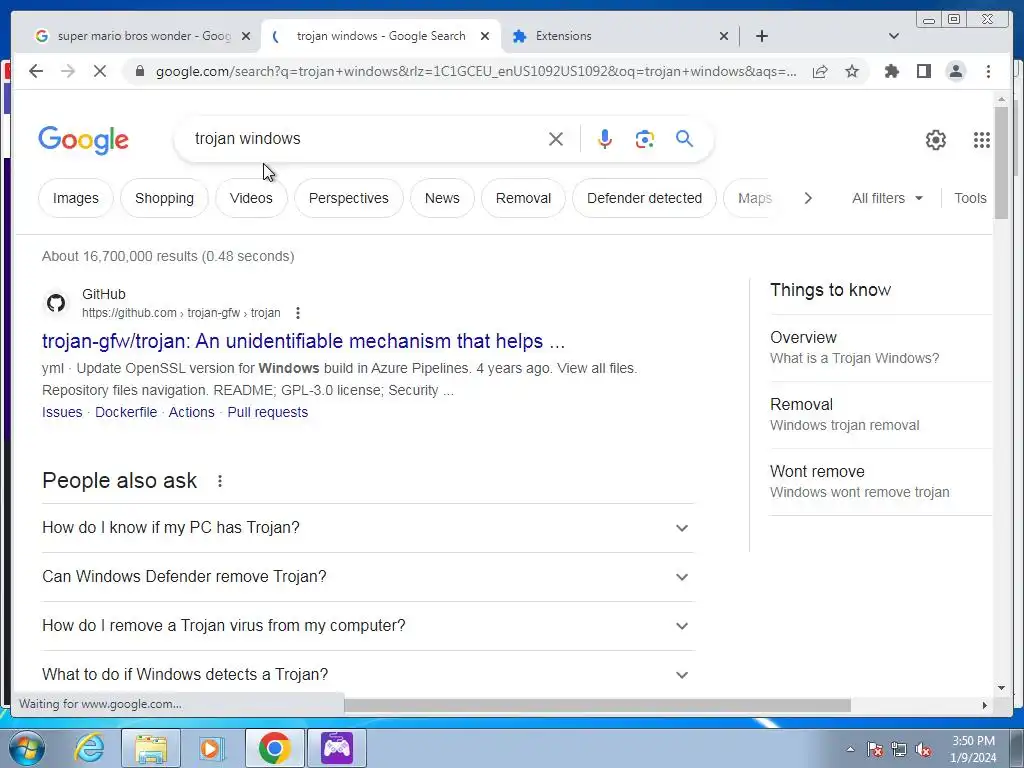Launch Internet Explorer from taskbar
1024x768 pixels.
pos(89,748)
